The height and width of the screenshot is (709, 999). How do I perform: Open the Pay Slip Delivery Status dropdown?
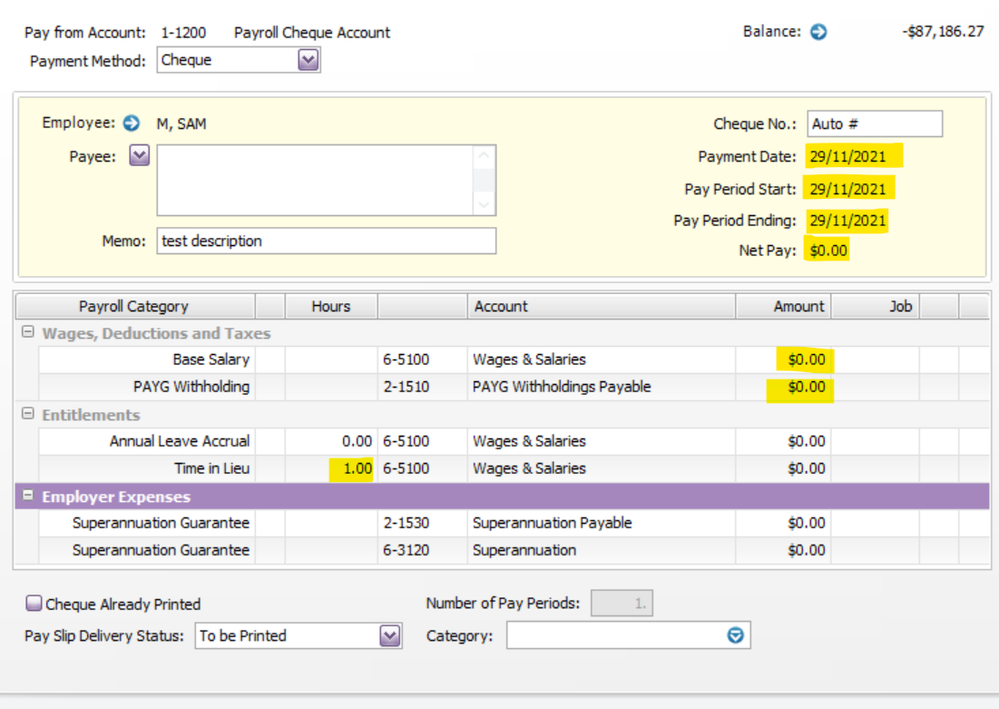point(390,636)
